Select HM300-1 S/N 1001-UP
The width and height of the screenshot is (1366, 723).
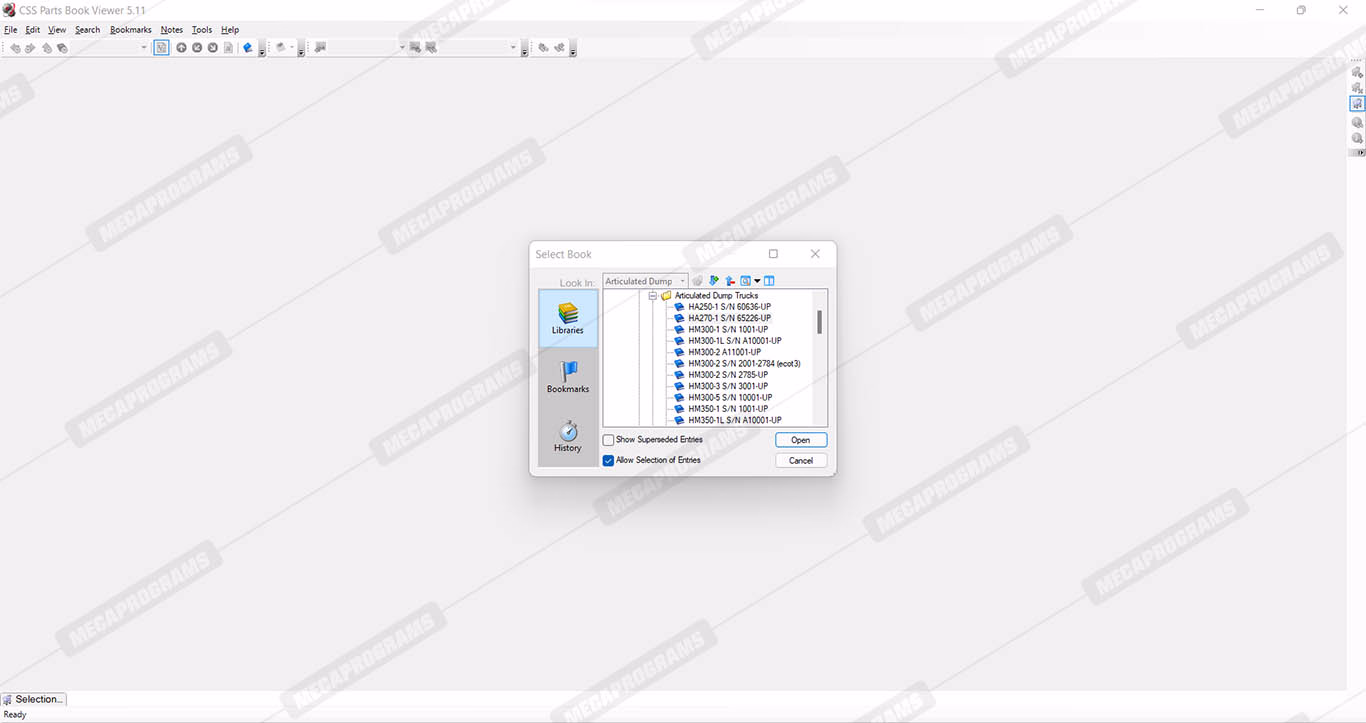tap(728, 330)
